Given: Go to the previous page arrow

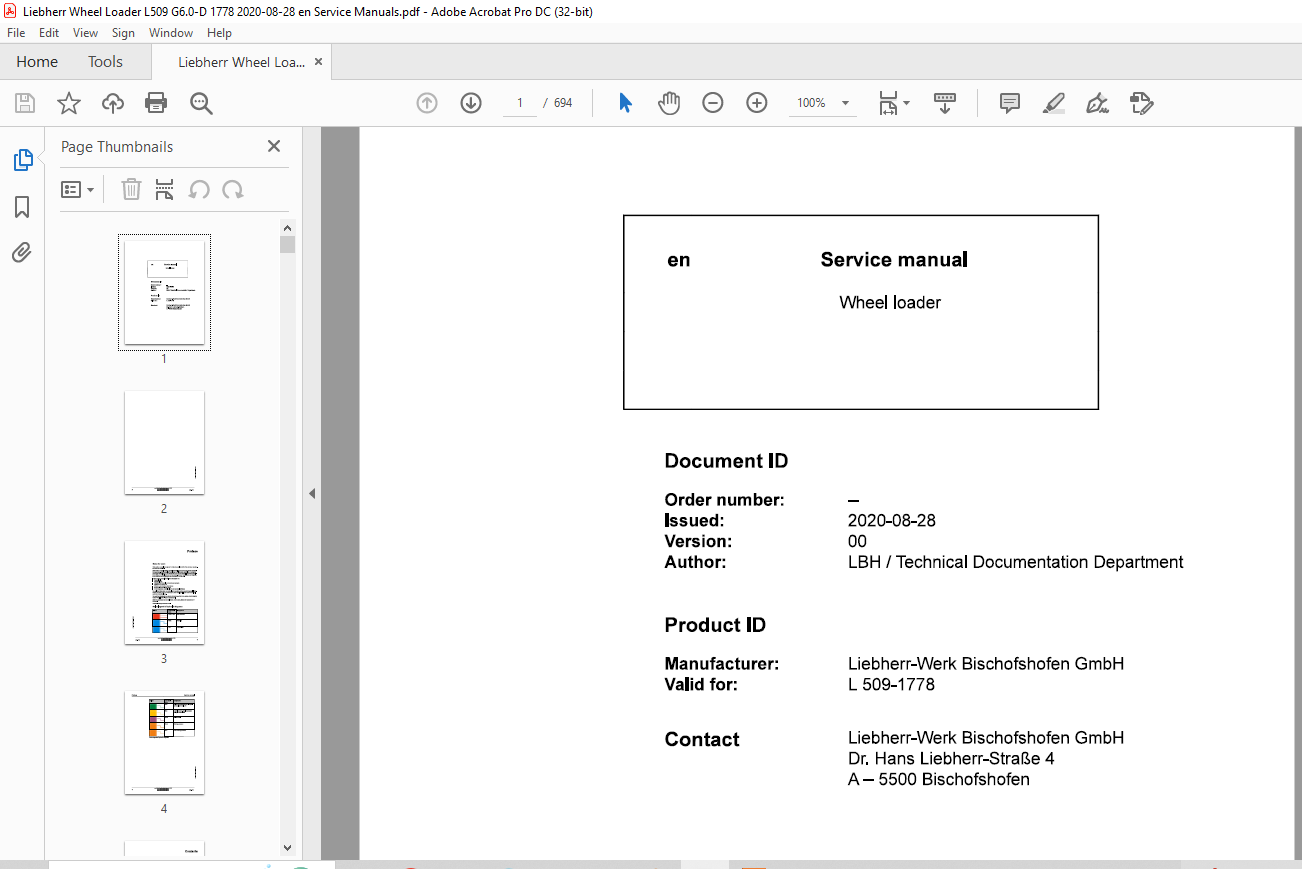Looking at the screenshot, I should tap(427, 103).
